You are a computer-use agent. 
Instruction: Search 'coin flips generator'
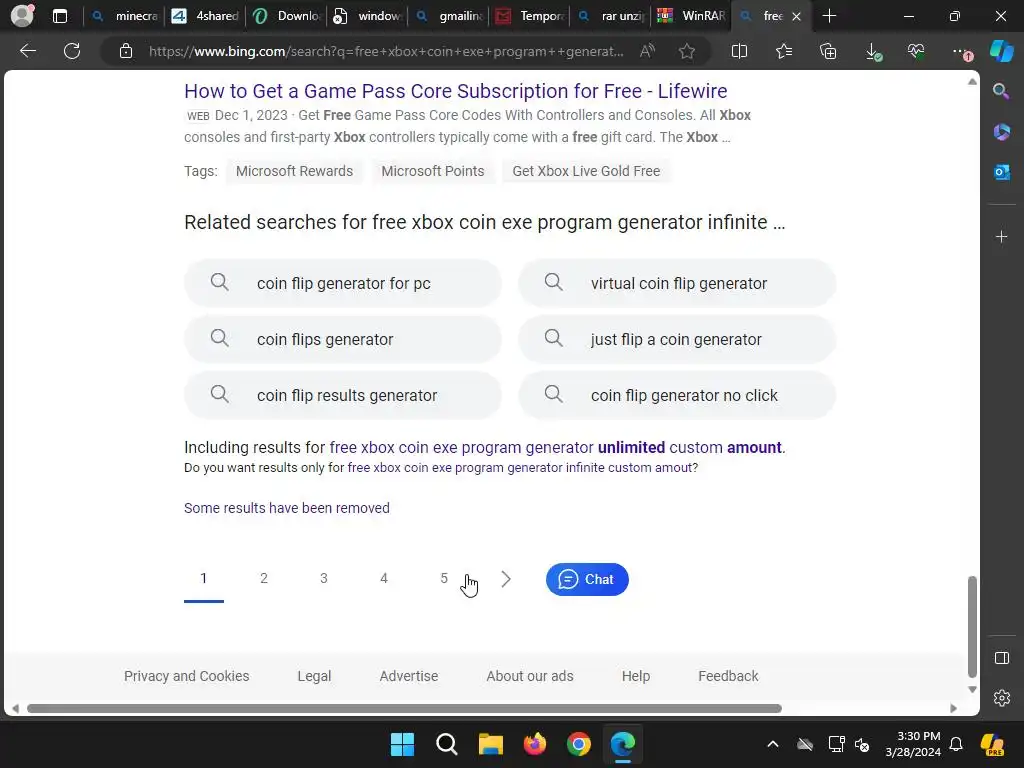[x=343, y=340]
